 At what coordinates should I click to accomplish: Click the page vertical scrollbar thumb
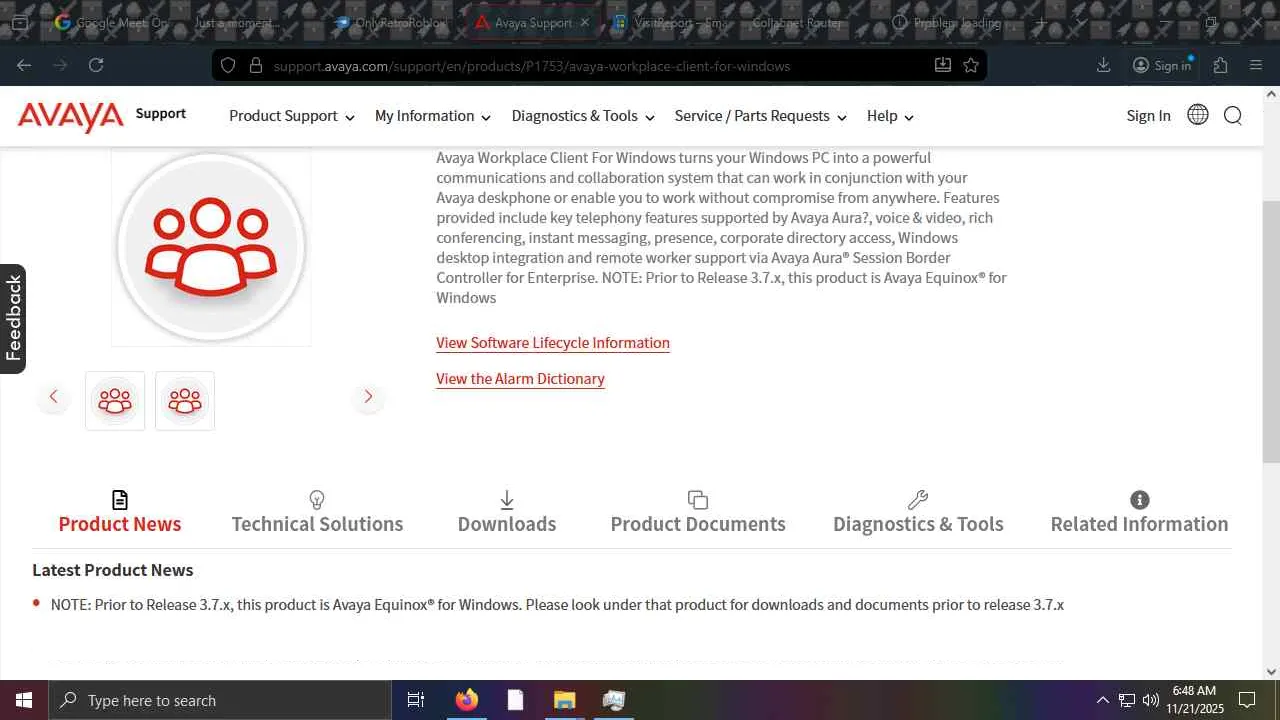pos(1271,331)
